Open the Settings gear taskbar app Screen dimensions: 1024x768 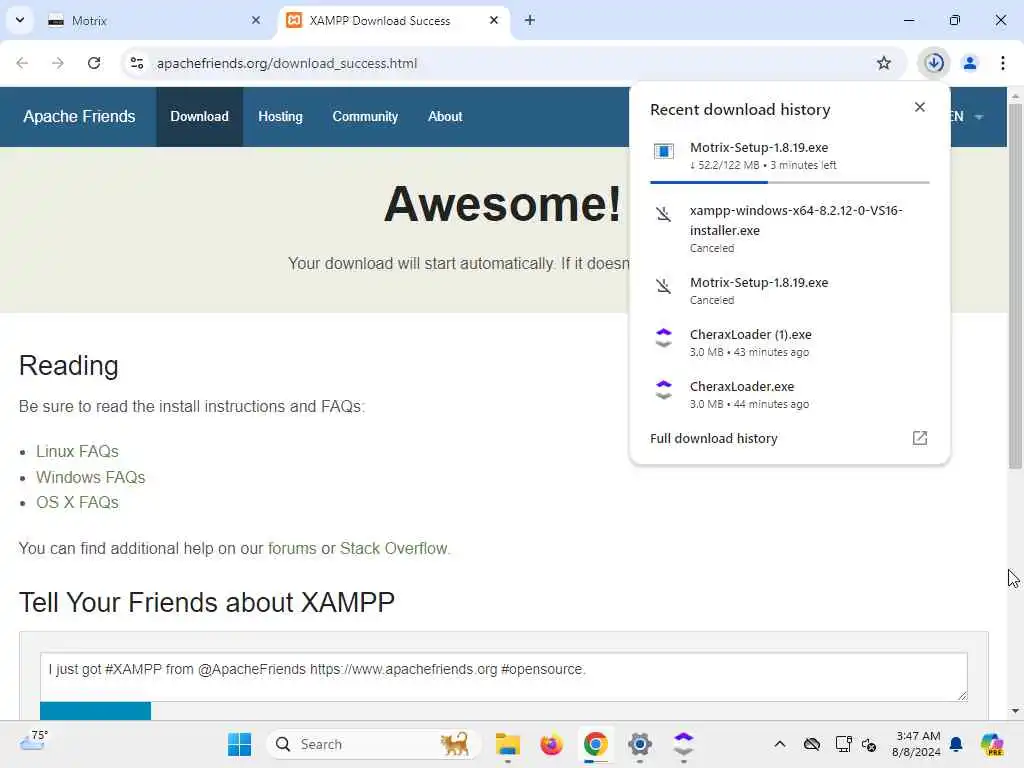click(639, 744)
